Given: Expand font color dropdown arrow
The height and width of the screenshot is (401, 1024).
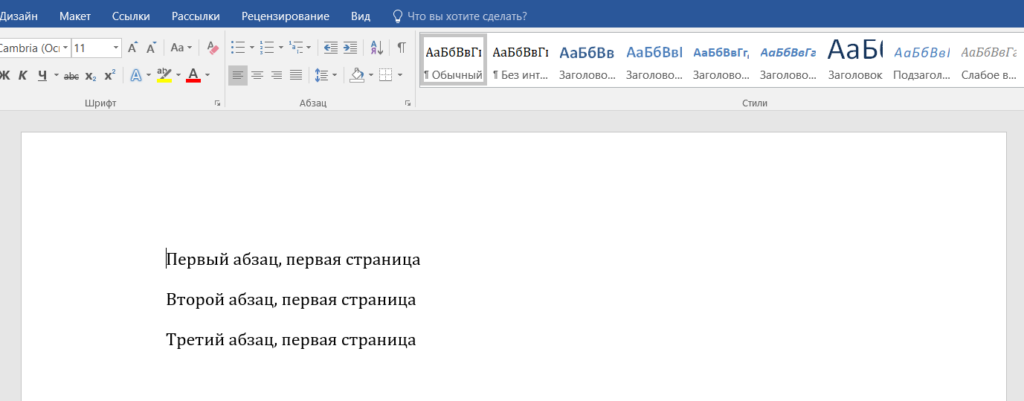Looking at the screenshot, I should coord(207,76).
